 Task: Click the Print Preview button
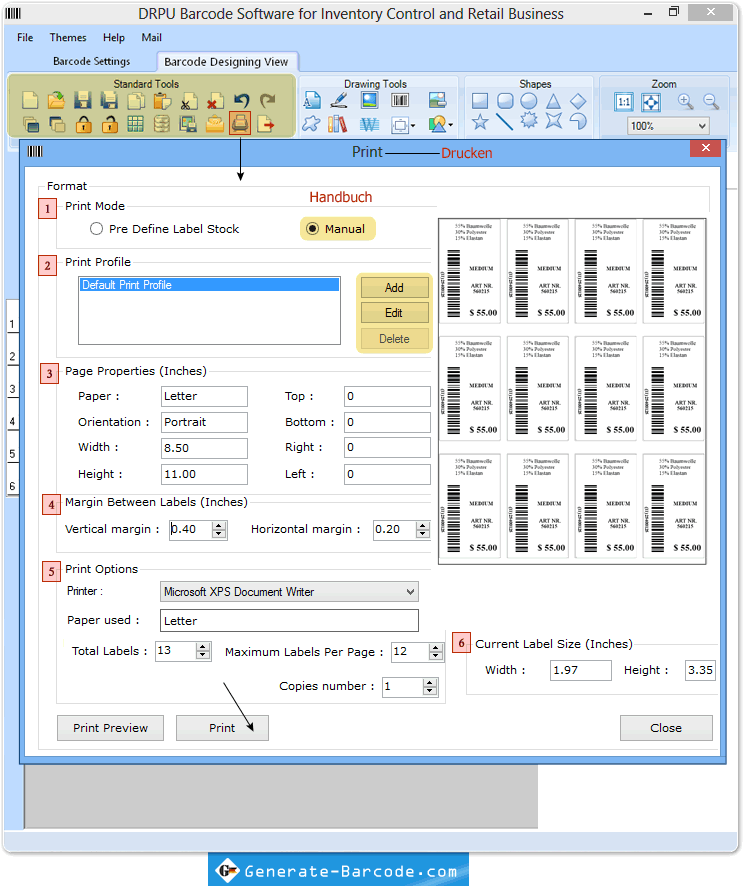tap(110, 728)
